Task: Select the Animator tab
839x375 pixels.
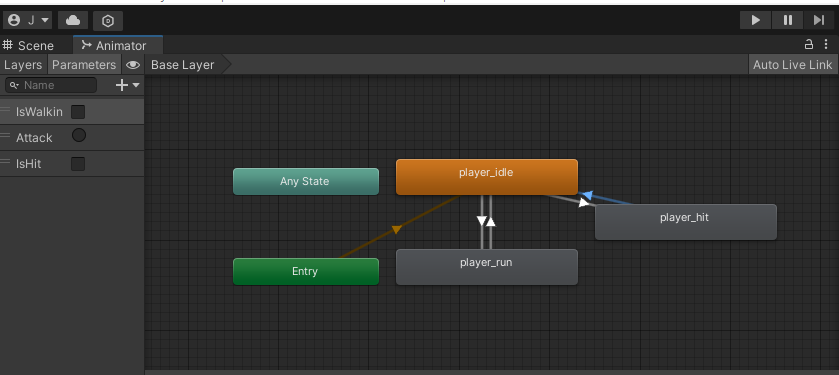Action: tap(118, 45)
